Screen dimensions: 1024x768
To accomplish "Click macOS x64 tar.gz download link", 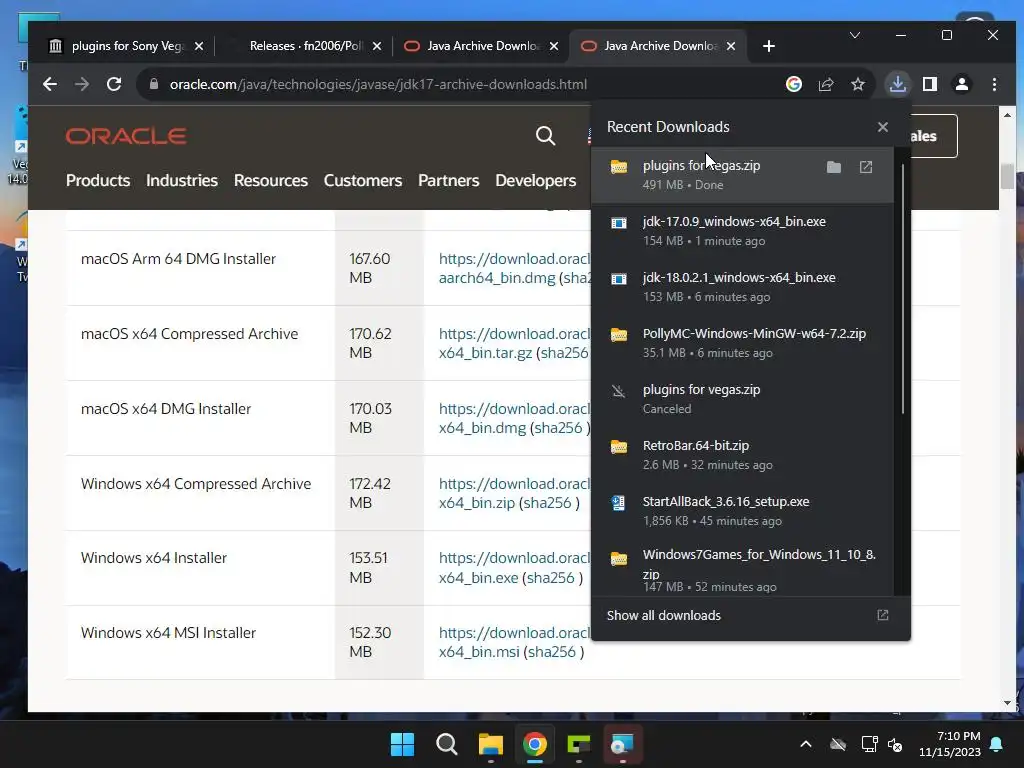I will click(x=514, y=344).
